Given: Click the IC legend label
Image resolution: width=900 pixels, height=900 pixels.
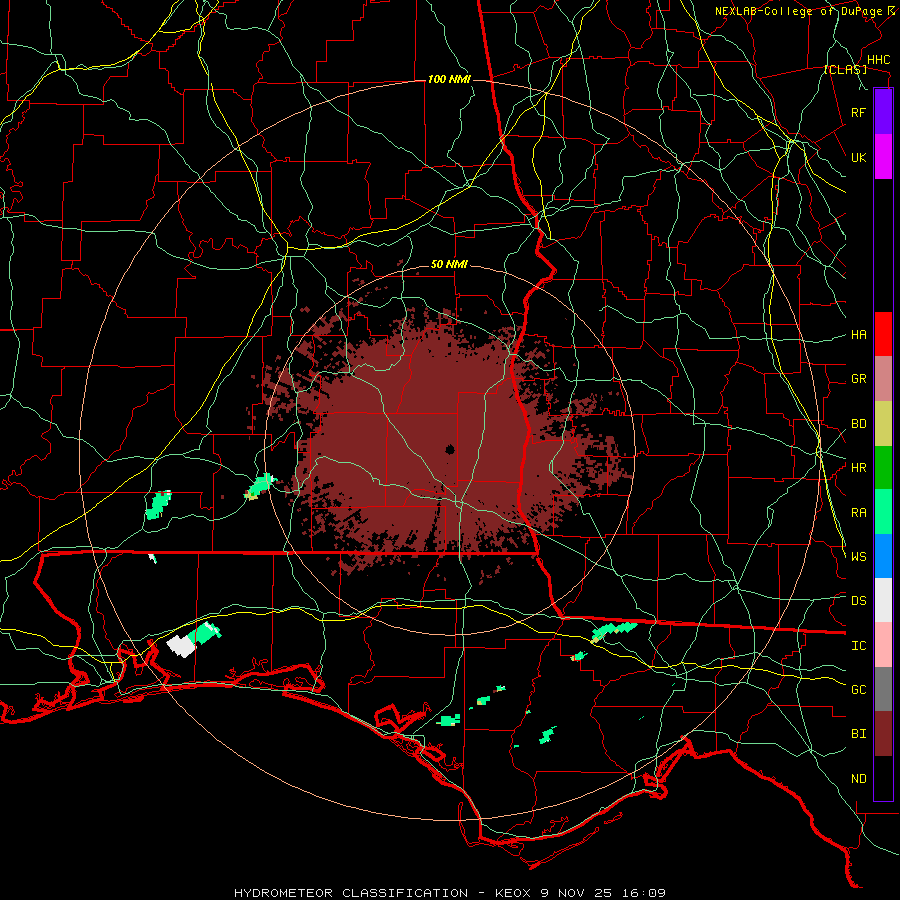Looking at the screenshot, I should tap(859, 645).
